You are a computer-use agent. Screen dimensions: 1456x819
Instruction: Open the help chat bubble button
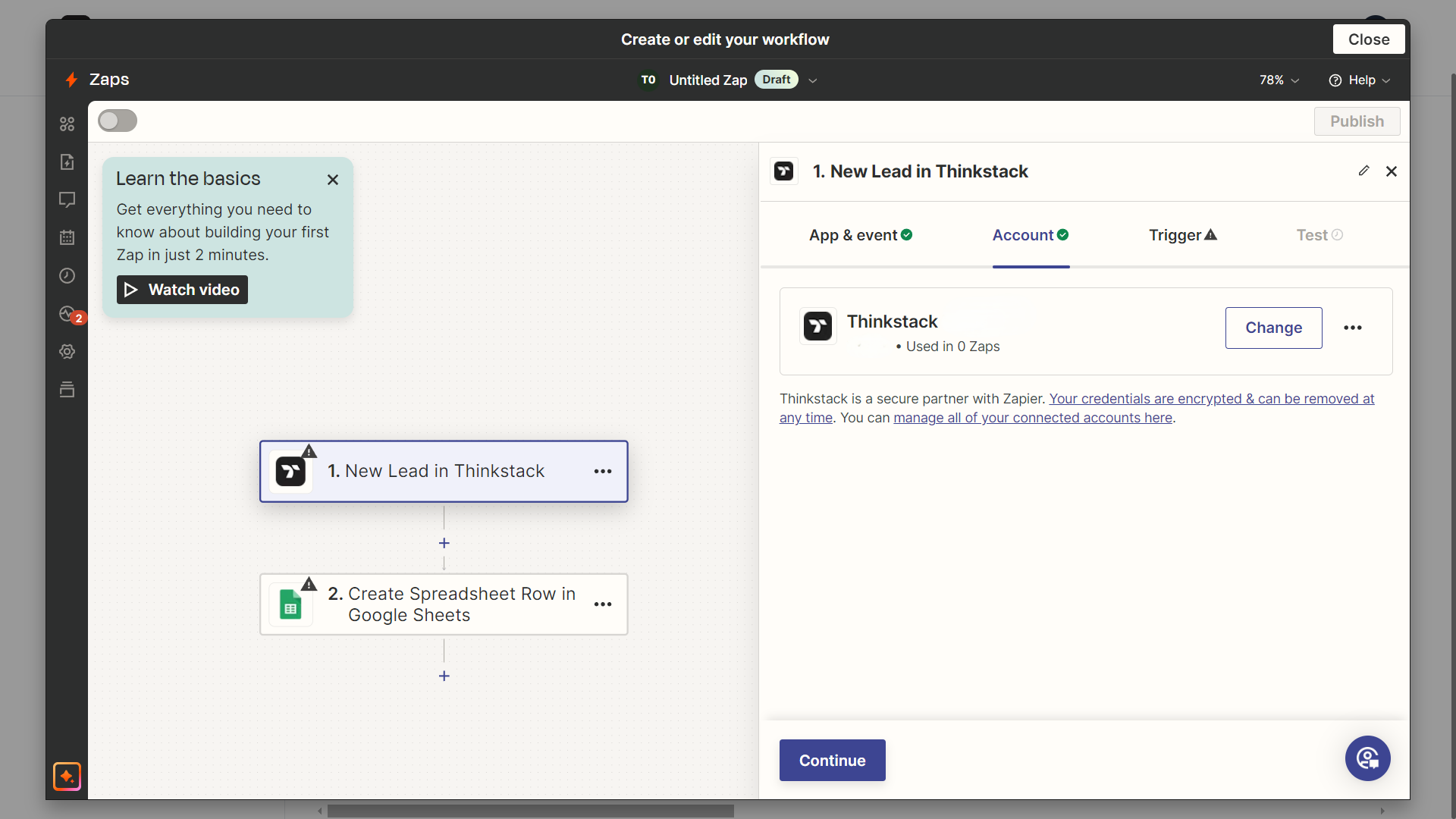(1367, 758)
